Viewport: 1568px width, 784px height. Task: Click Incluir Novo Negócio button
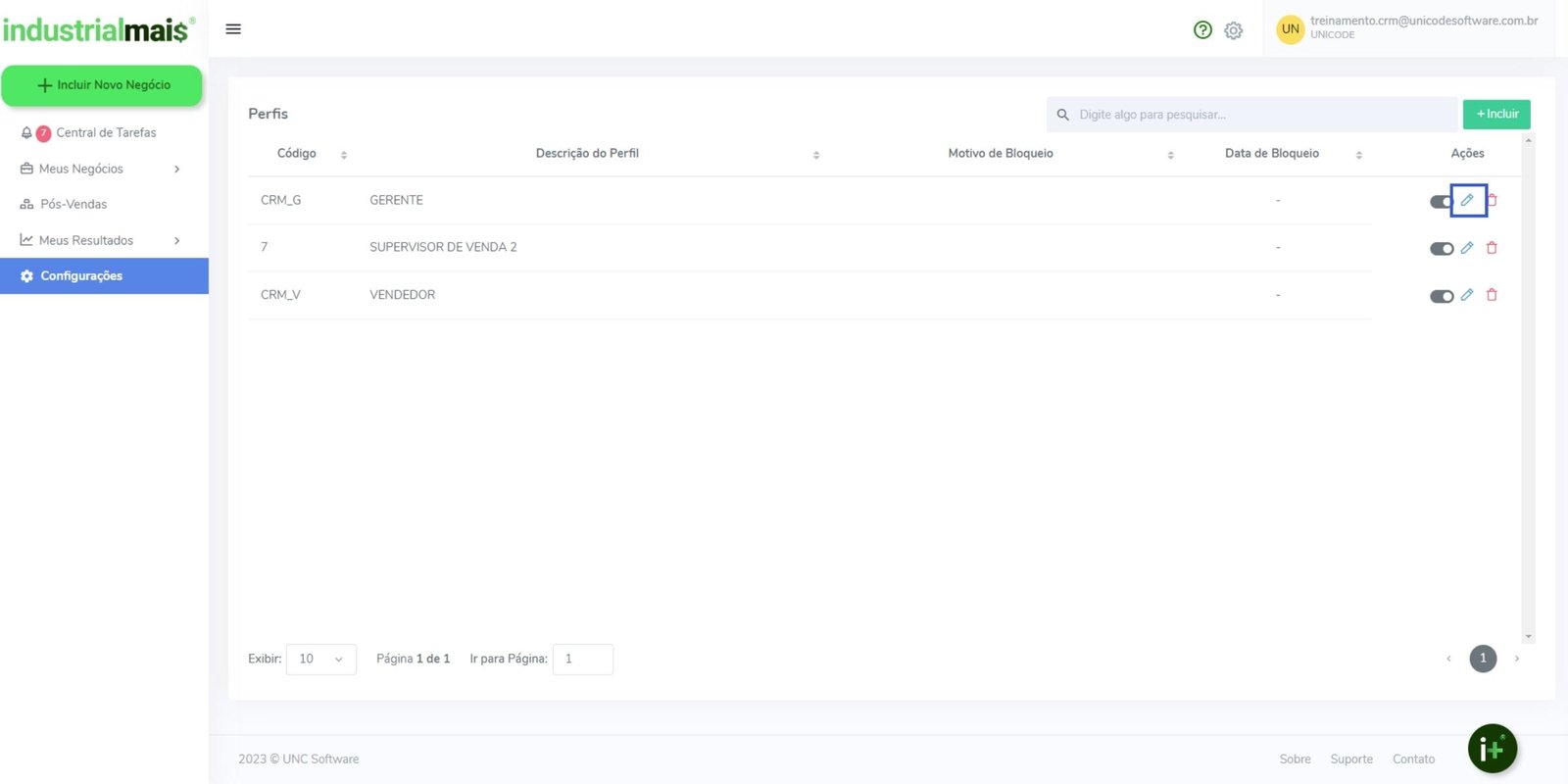click(102, 85)
